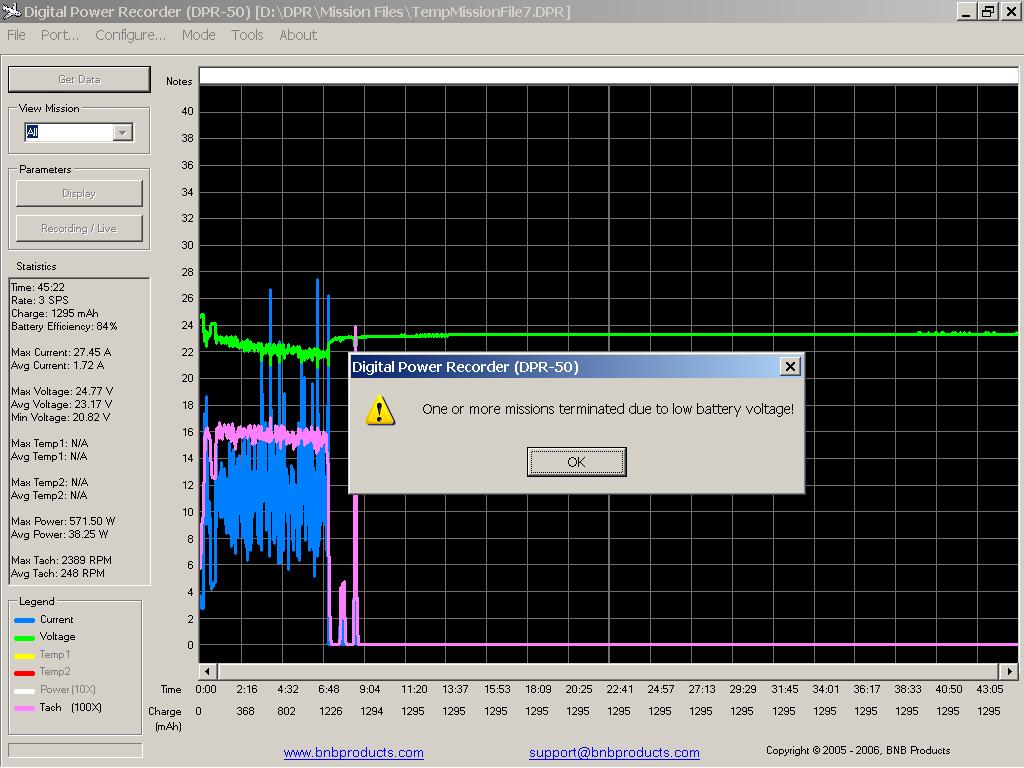Click the Voltage legend label
This screenshot has height=768, width=1024.
click(x=57, y=637)
